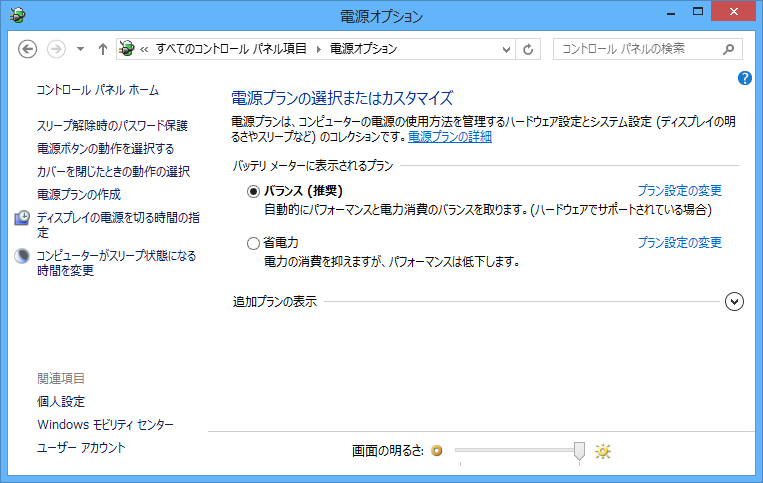The height and width of the screenshot is (483, 763).
Task: Open スリープ解除時のパスワード保護 link
Action: (112, 125)
